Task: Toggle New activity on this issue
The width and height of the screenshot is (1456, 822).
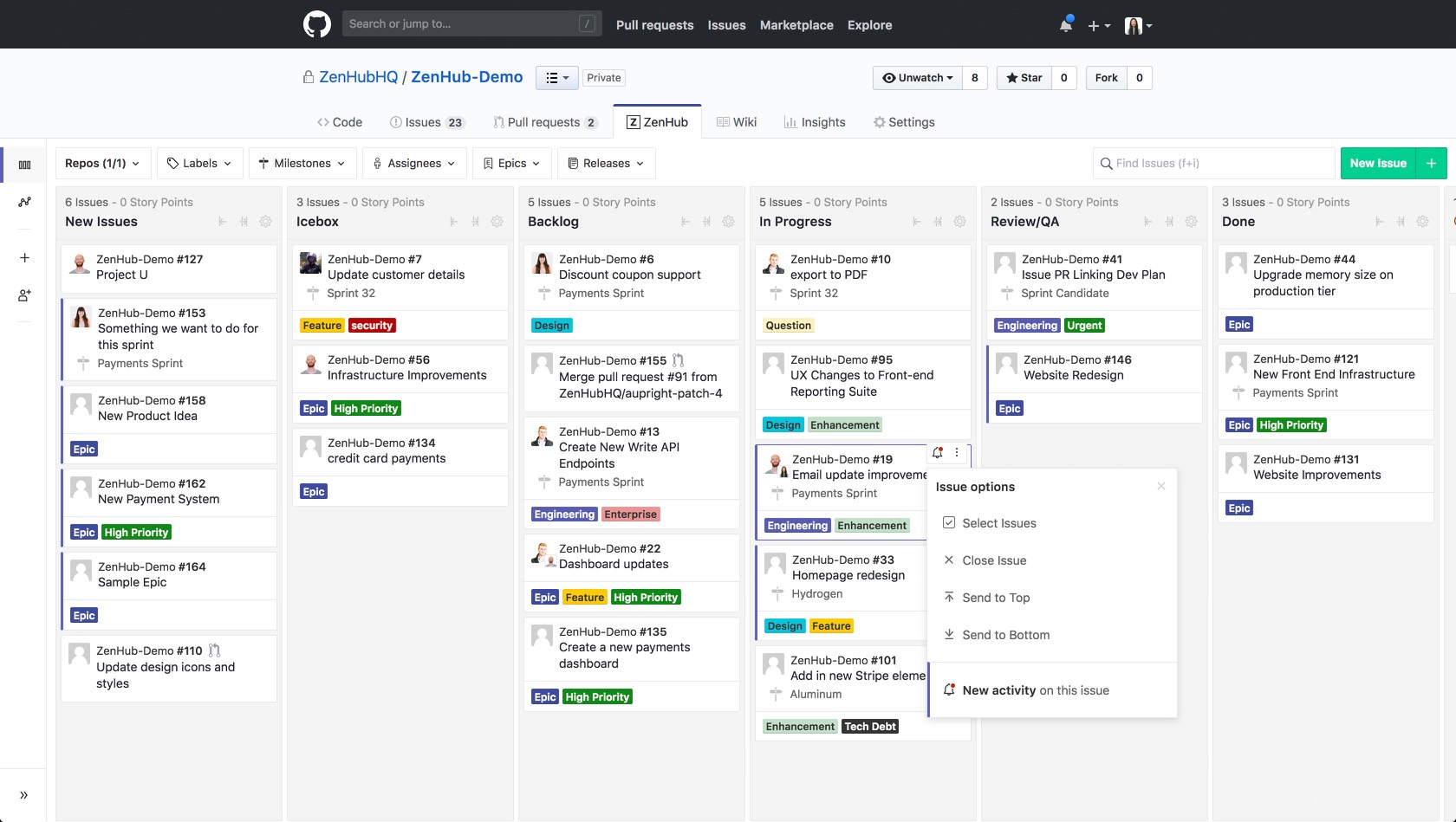Action: pyautogui.click(x=1036, y=689)
